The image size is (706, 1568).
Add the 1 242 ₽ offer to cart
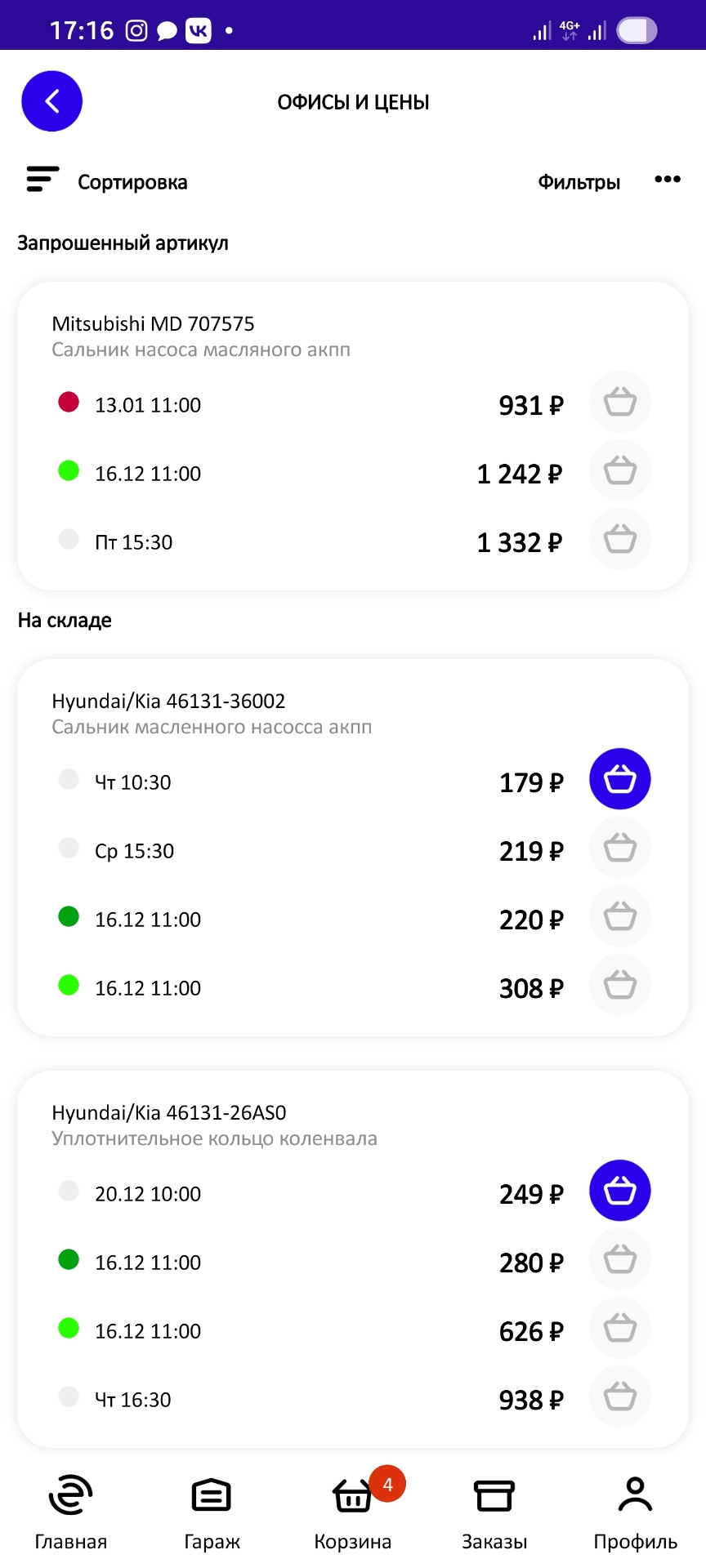619,471
